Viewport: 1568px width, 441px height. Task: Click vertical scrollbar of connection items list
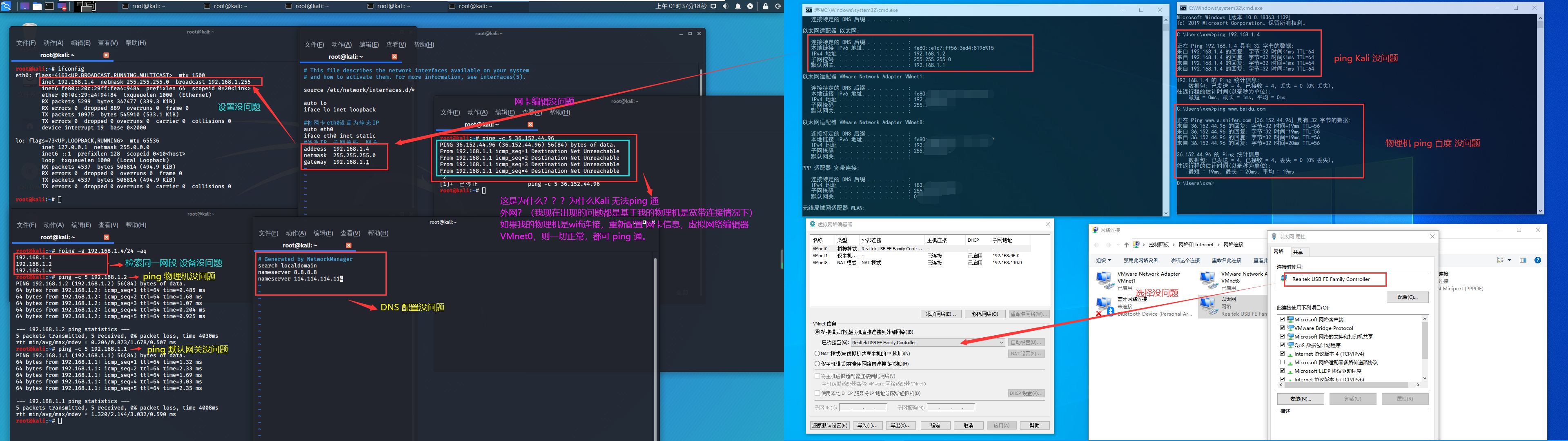pyautogui.click(x=1425, y=348)
